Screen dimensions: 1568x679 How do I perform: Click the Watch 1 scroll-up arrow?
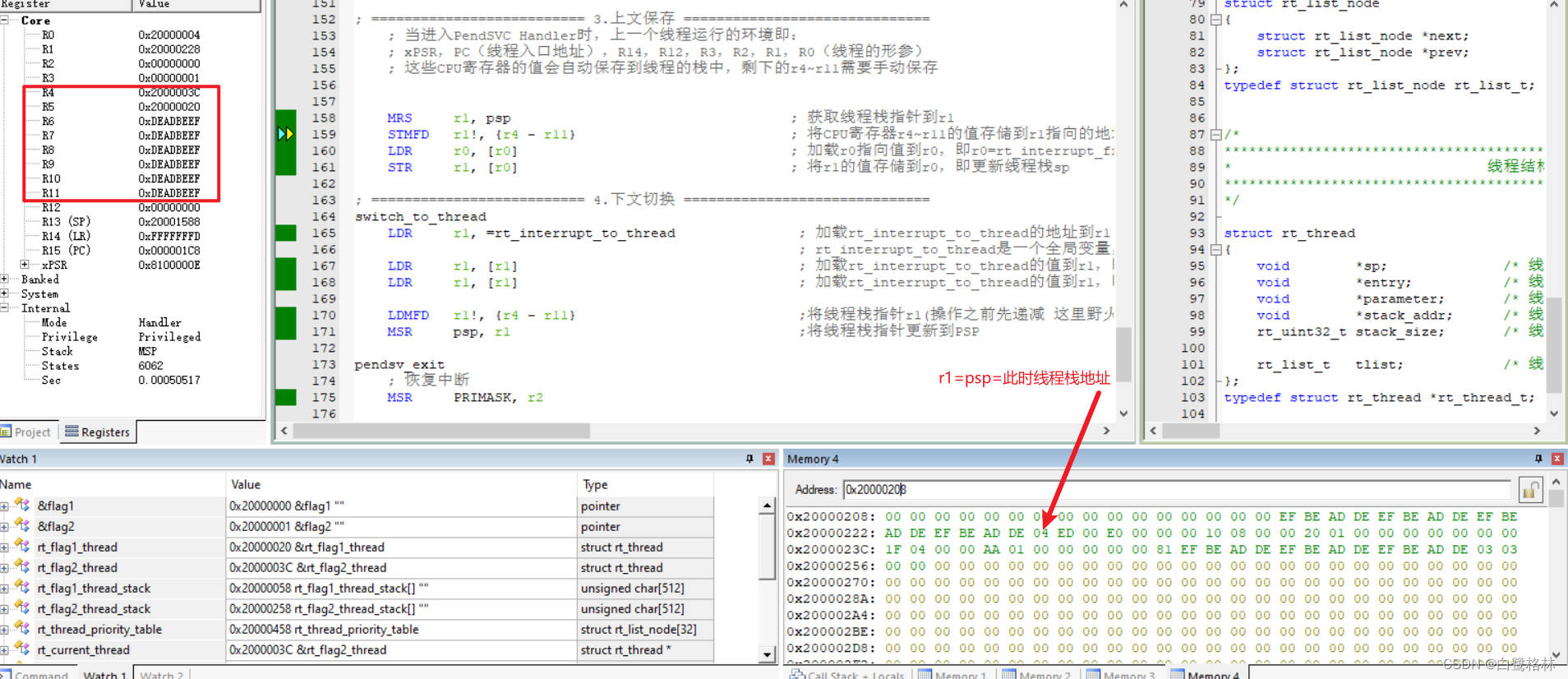(767, 506)
